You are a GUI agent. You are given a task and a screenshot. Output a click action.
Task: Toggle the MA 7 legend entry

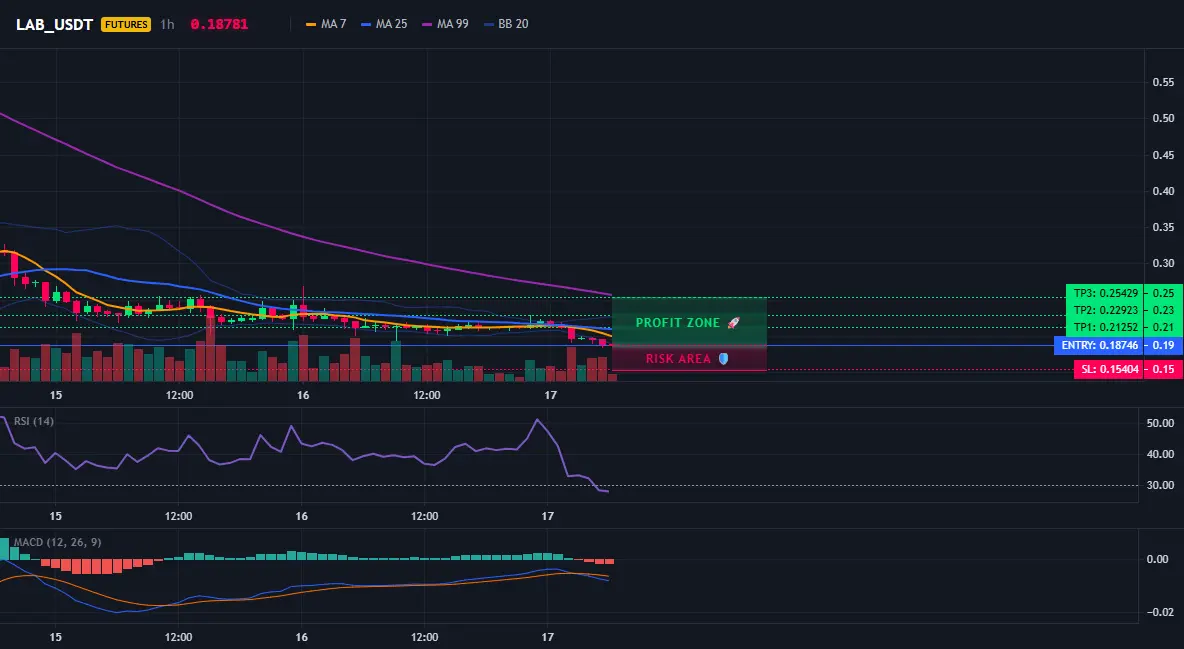pyautogui.click(x=325, y=24)
